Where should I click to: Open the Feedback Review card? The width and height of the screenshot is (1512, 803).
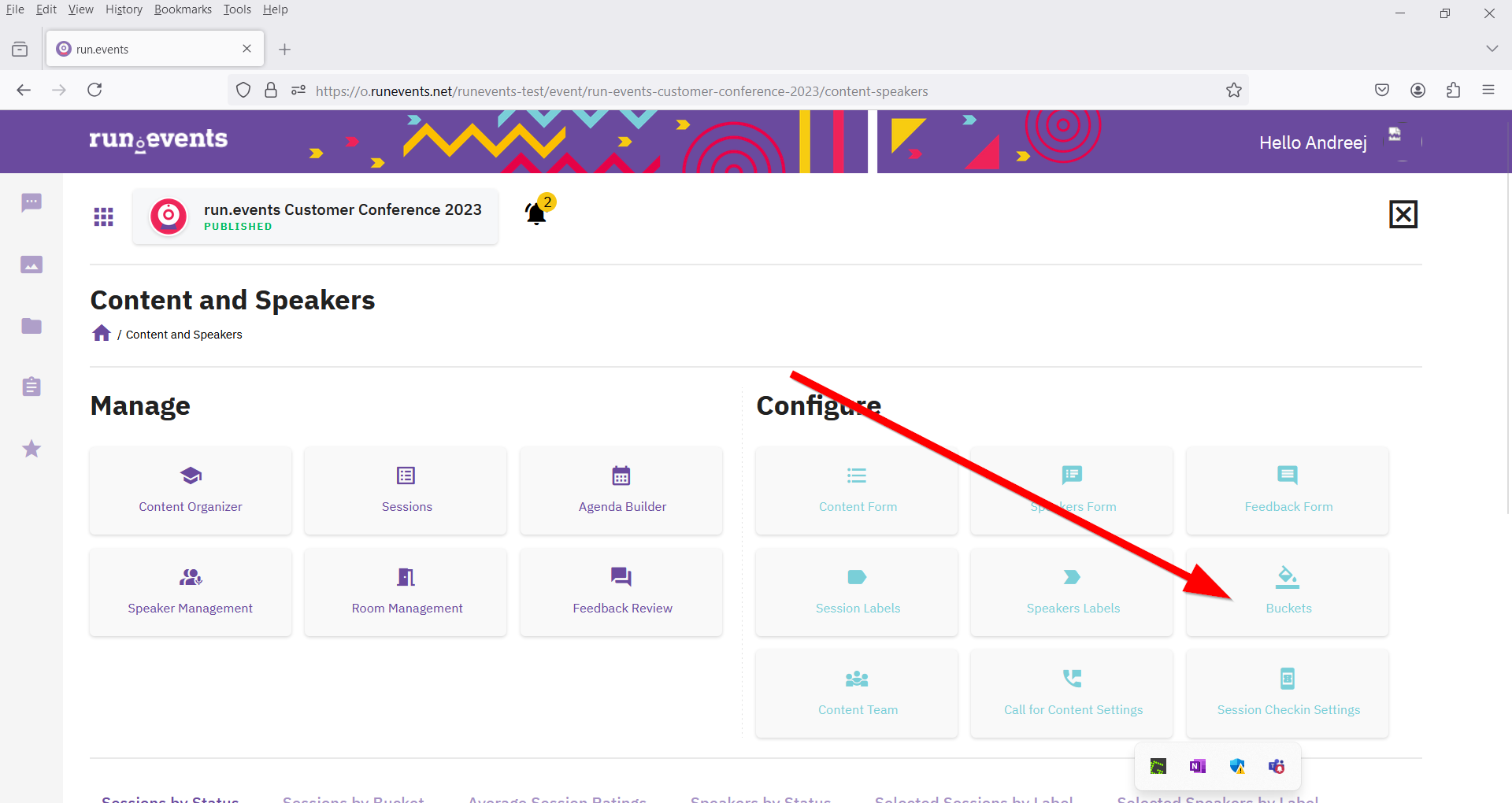(x=622, y=592)
